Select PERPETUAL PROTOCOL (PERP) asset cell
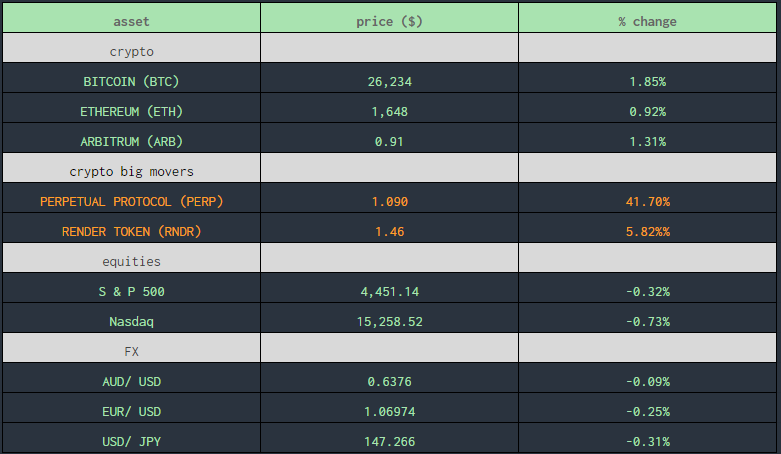The image size is (781, 454). point(131,198)
